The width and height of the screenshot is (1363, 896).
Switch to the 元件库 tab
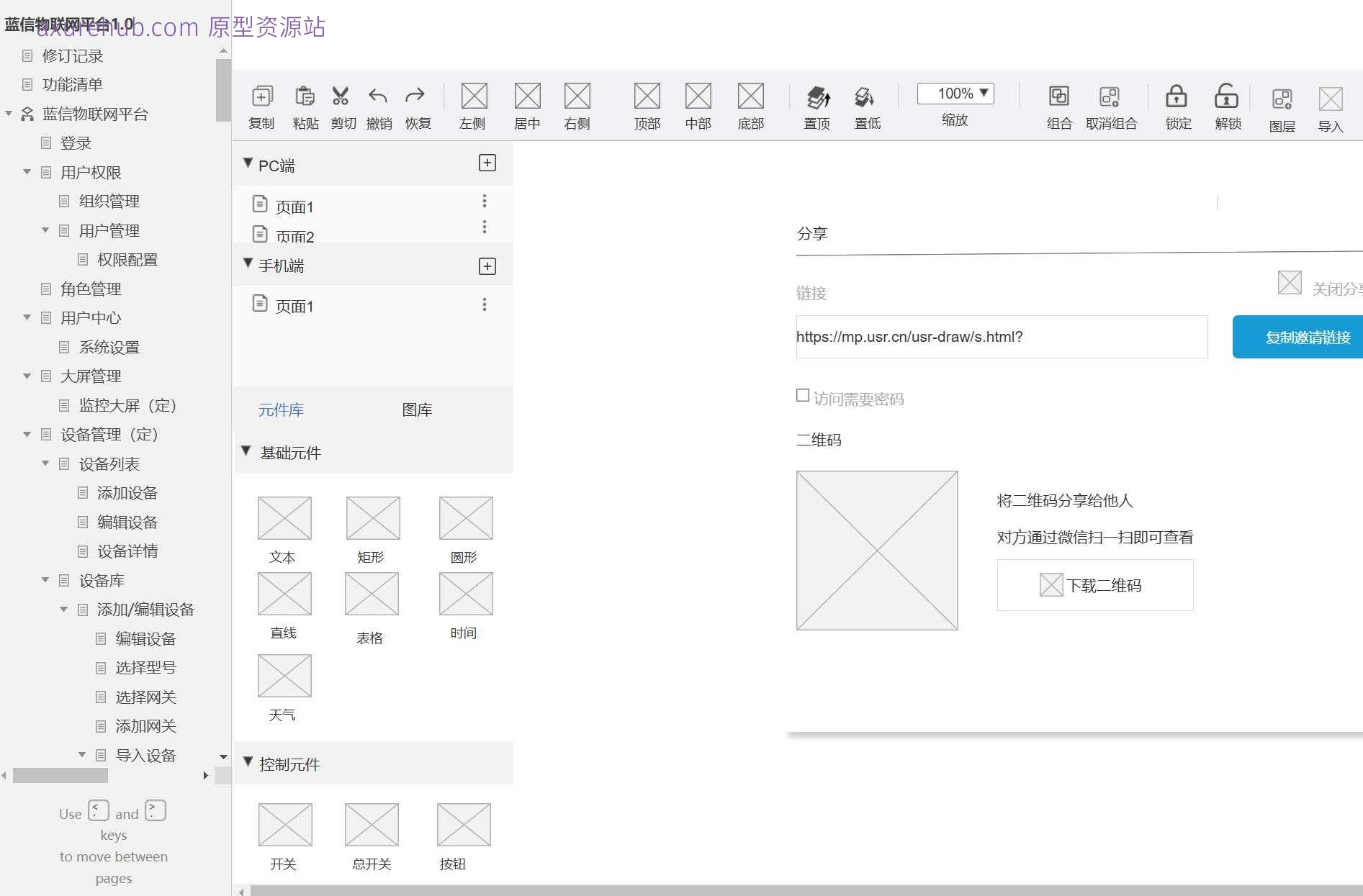(281, 409)
